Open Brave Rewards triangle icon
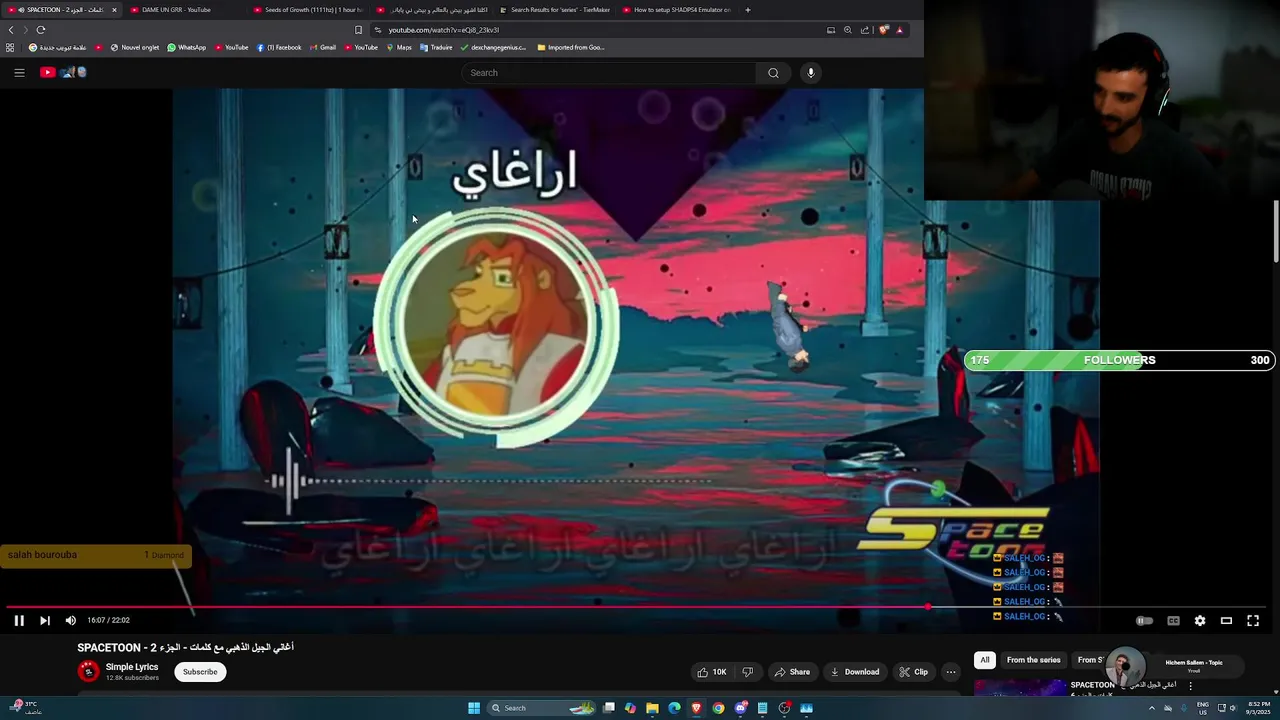 pyautogui.click(x=900, y=30)
